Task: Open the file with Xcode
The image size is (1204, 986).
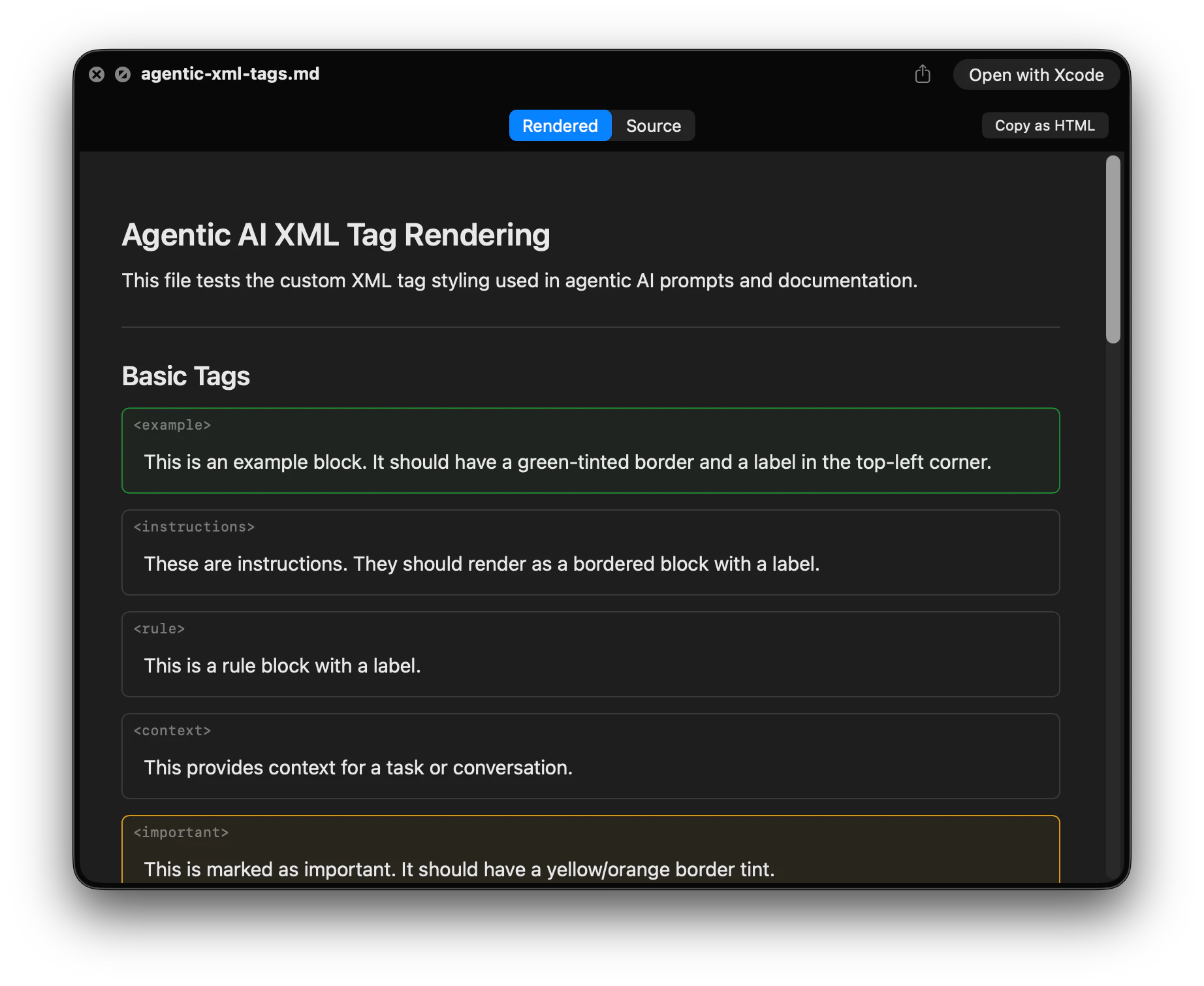Action: click(1036, 74)
